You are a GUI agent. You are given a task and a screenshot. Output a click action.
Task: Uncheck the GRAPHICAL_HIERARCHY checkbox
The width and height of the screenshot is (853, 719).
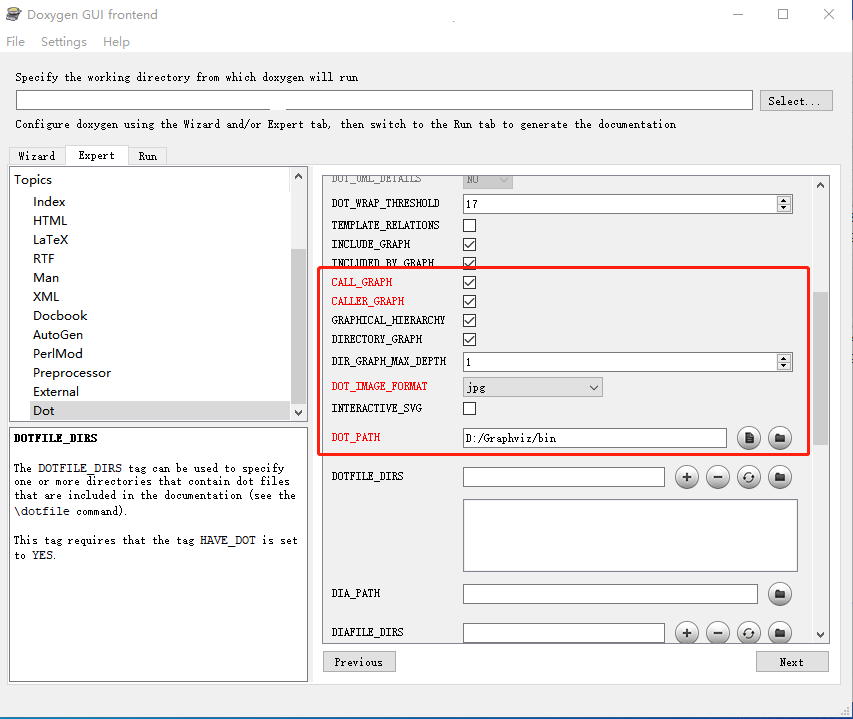469,320
